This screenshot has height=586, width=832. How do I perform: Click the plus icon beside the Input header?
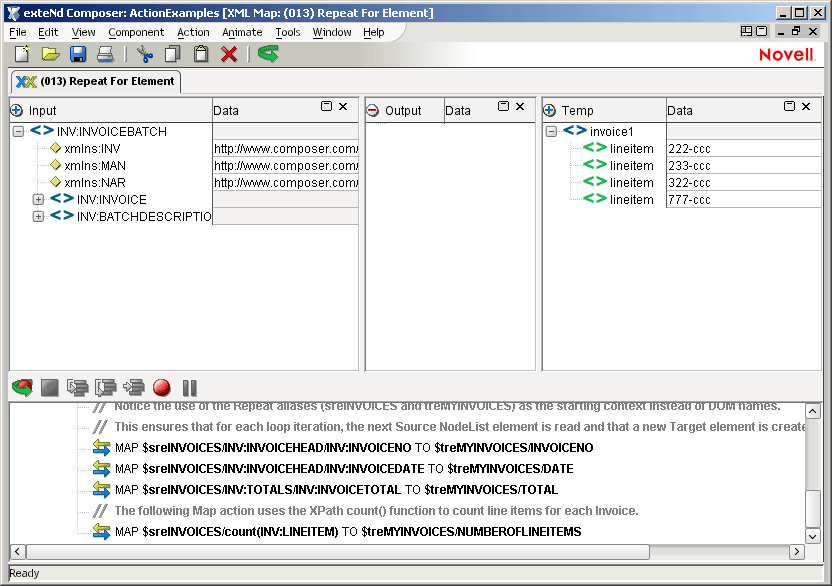pyautogui.click(x=16, y=110)
